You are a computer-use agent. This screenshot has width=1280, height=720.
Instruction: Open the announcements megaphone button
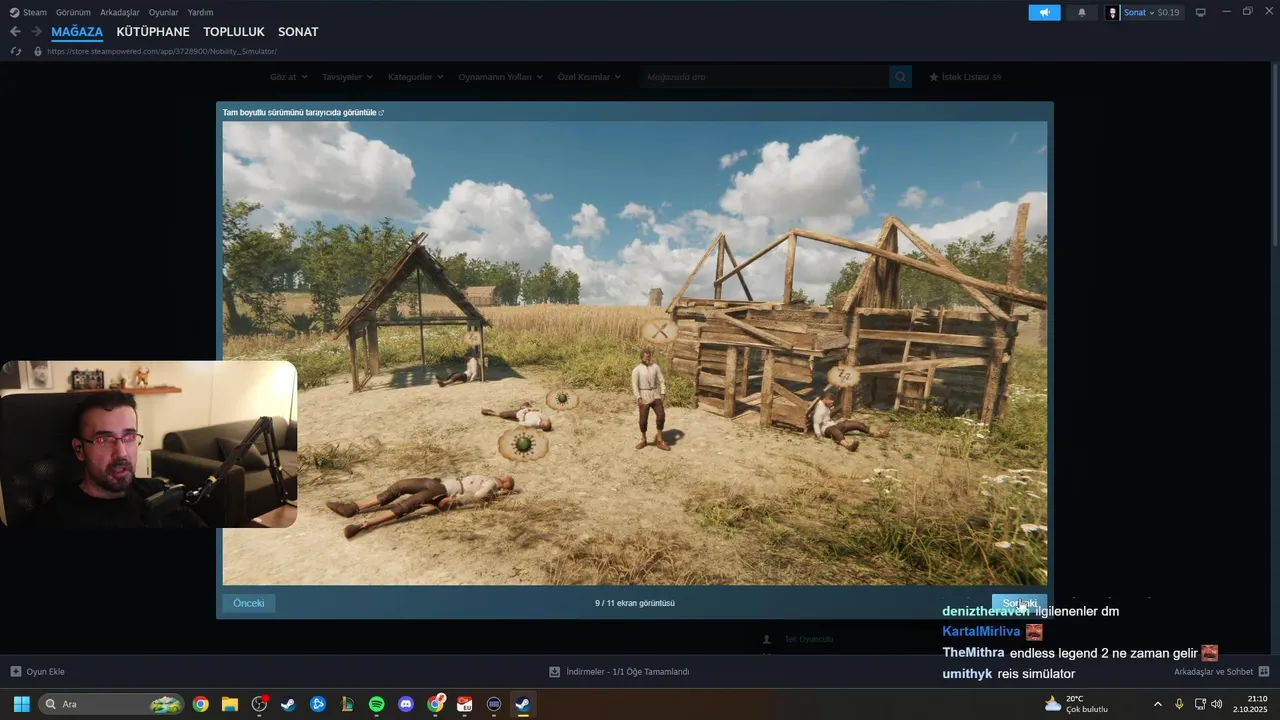click(1044, 13)
